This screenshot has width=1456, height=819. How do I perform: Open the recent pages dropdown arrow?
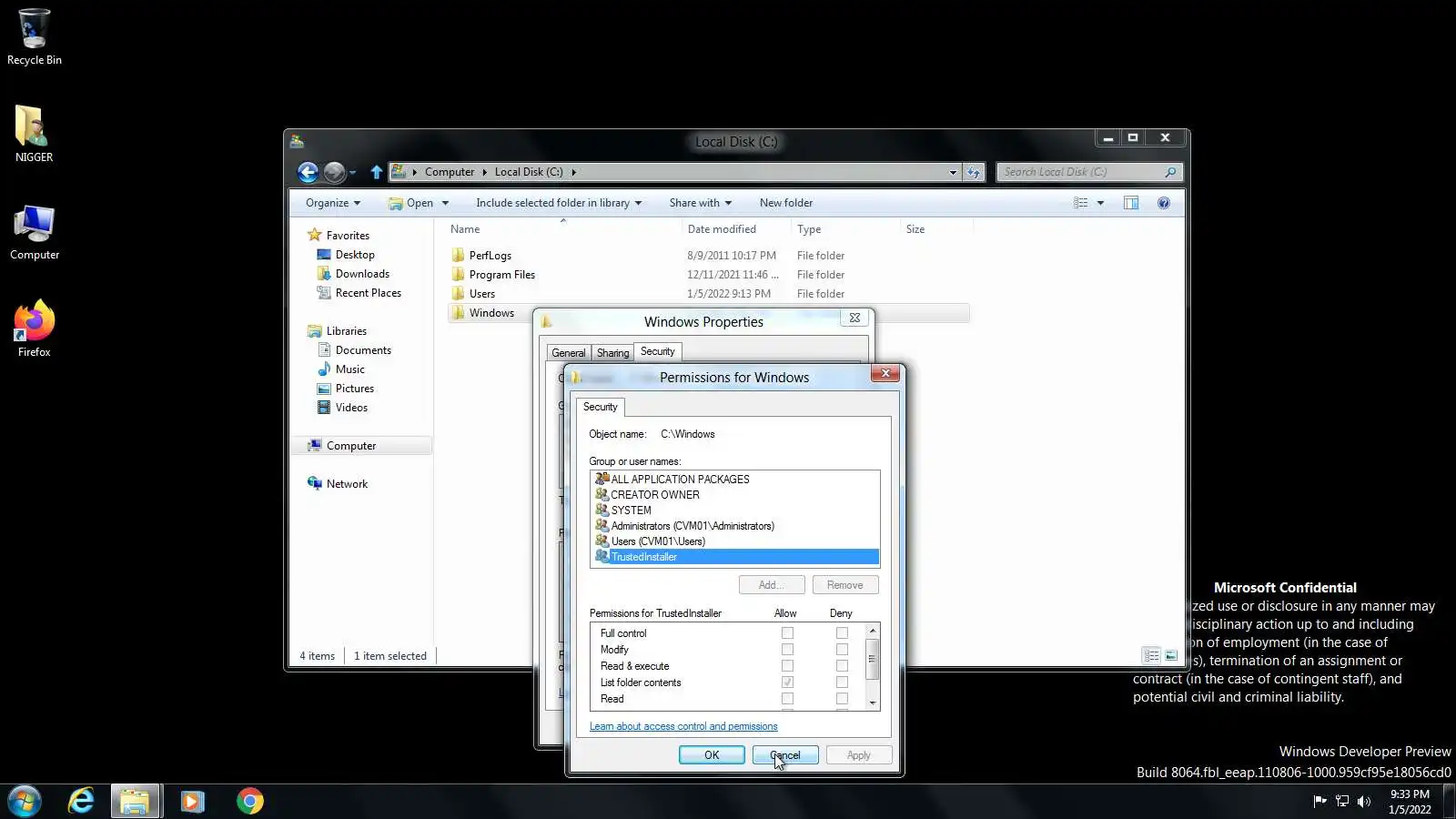coord(352,172)
